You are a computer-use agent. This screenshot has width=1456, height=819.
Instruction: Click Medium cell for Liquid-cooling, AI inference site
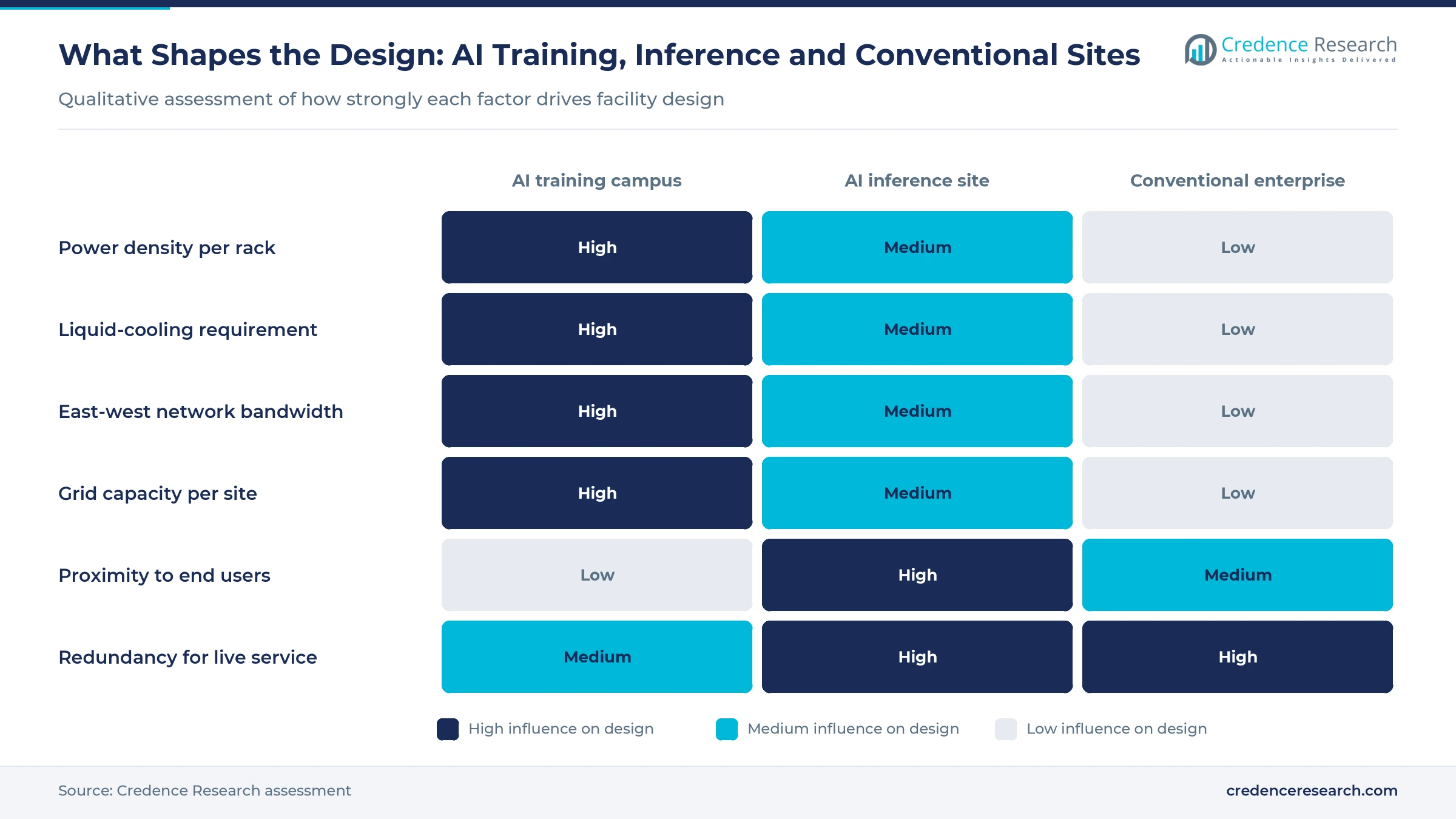pos(917,329)
